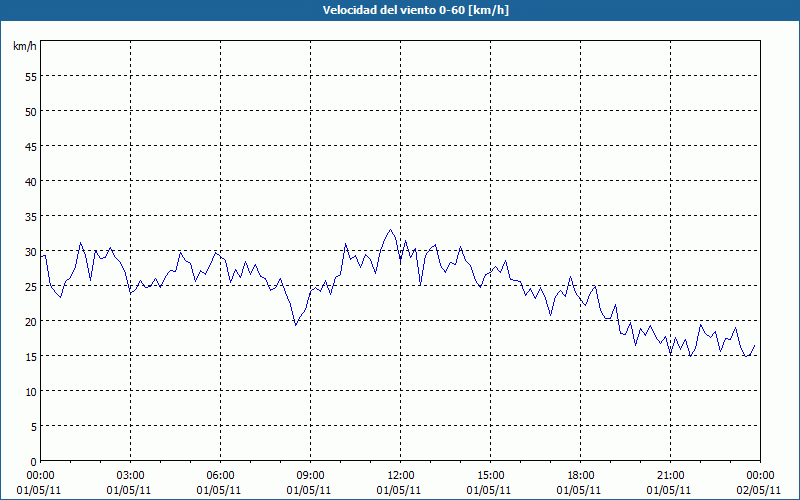
Task: Click the end of the blue line near 00:00 02/05/11
Action: (755, 345)
